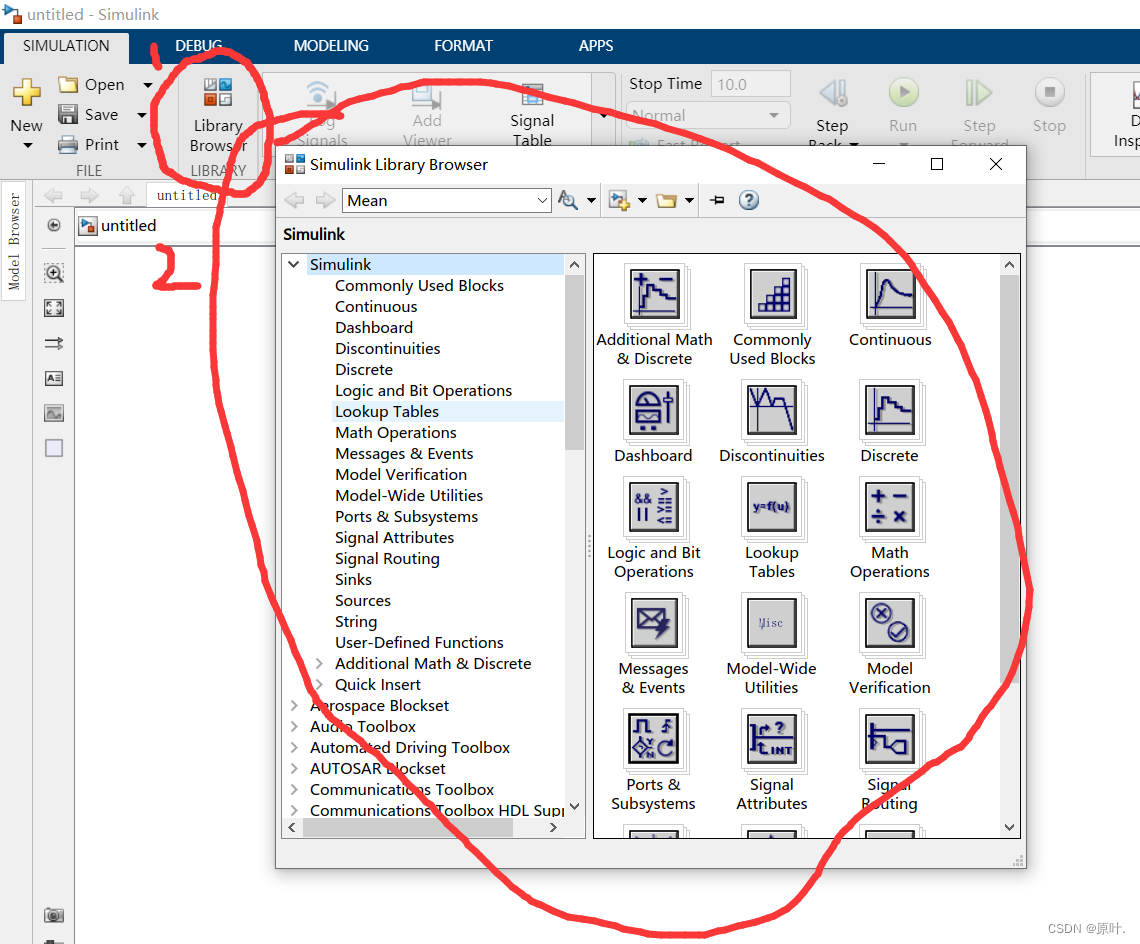Open the Continuous library icon
This screenshot has width=1140, height=944.
tap(891, 294)
